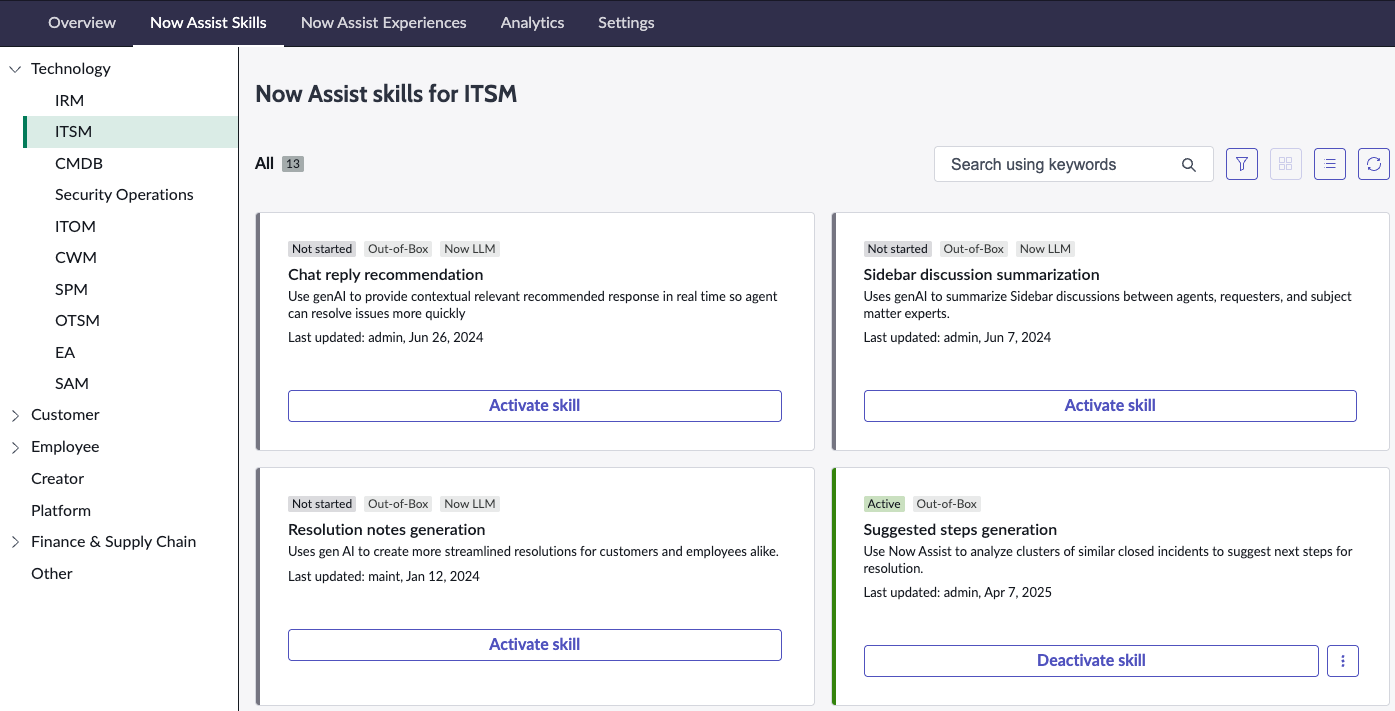Viewport: 1395px width, 711px height.
Task: Click the Active status badge
Action: point(884,504)
